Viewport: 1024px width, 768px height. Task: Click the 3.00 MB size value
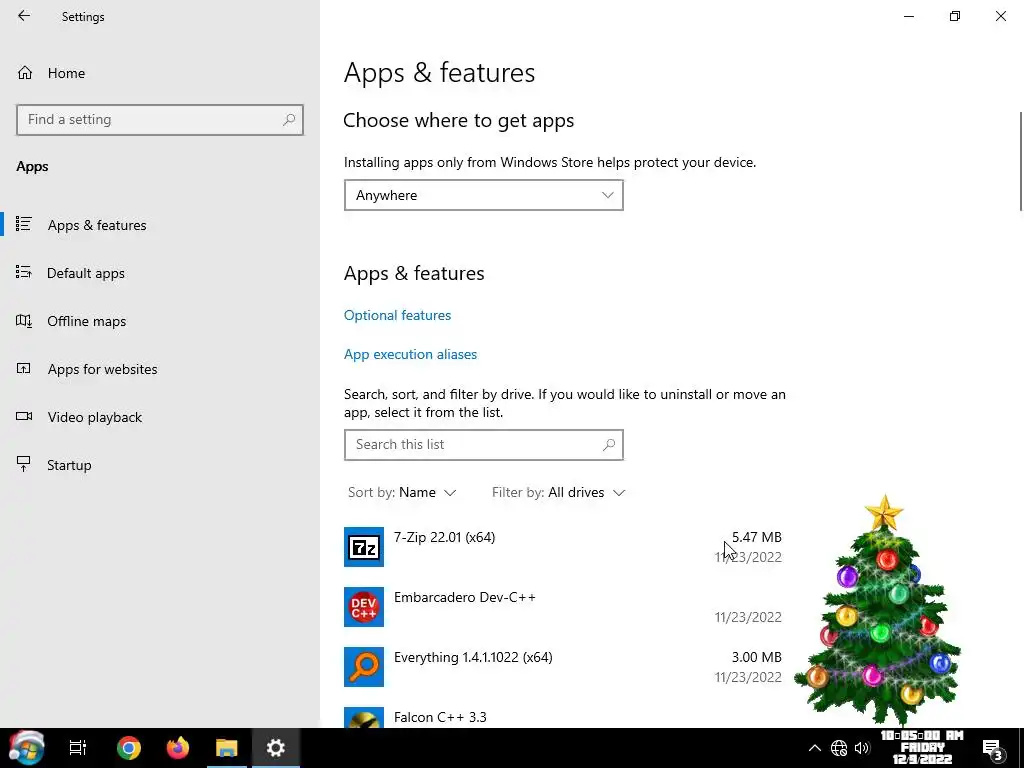coord(756,657)
